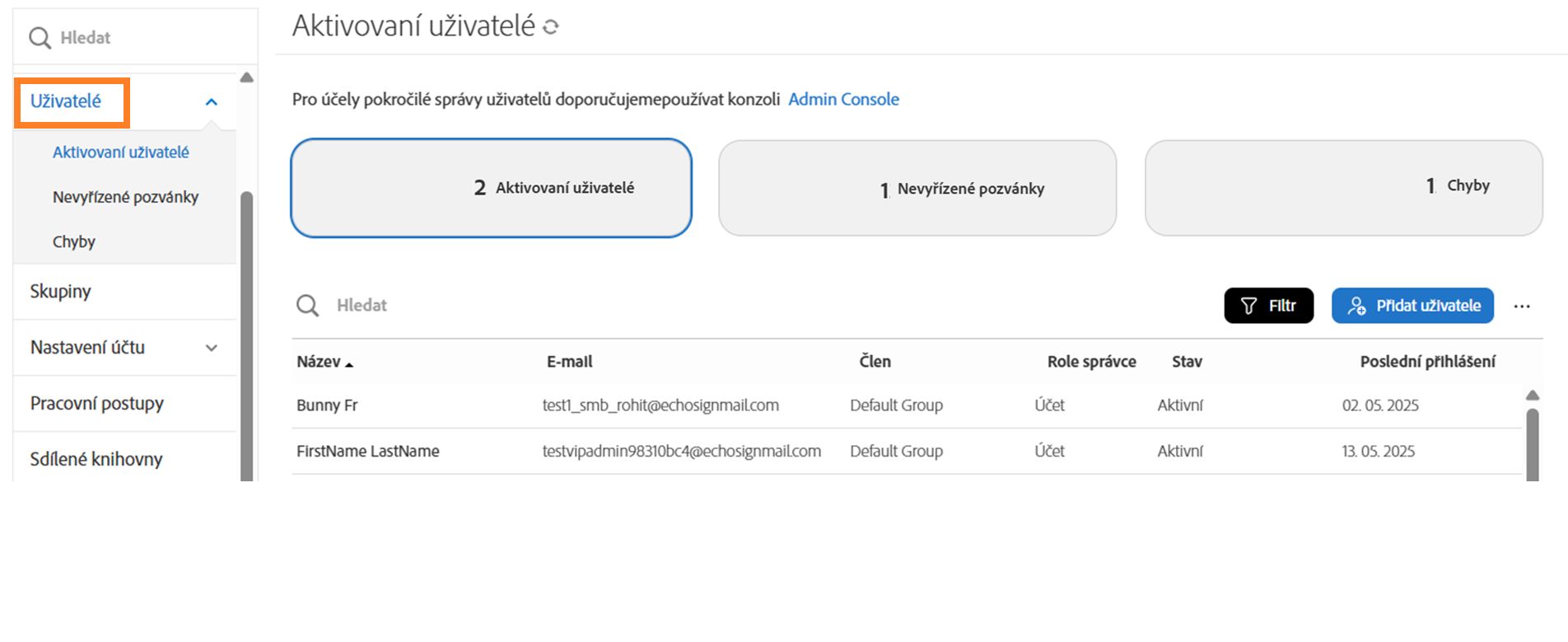Viewport: 1568px width, 642px height.
Task: Click Účet role in FirstName LastName row
Action: [1049, 452]
